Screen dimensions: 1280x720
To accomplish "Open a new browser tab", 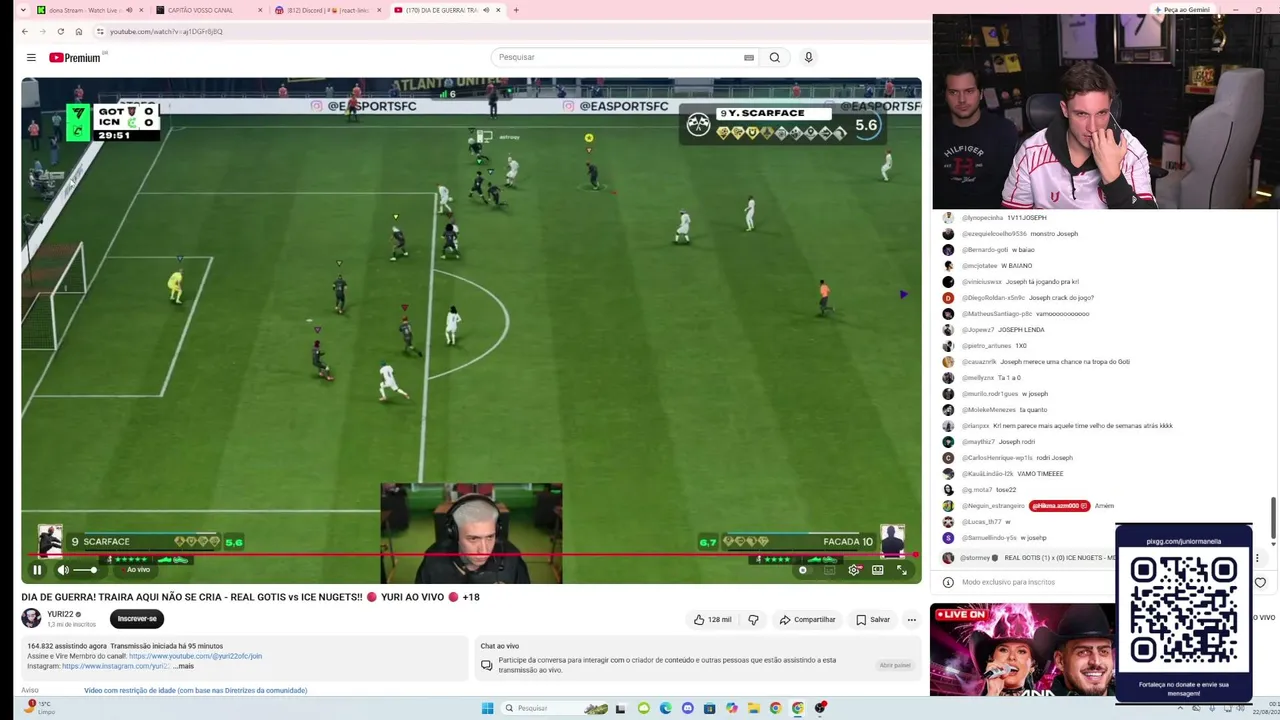I will coord(516,10).
